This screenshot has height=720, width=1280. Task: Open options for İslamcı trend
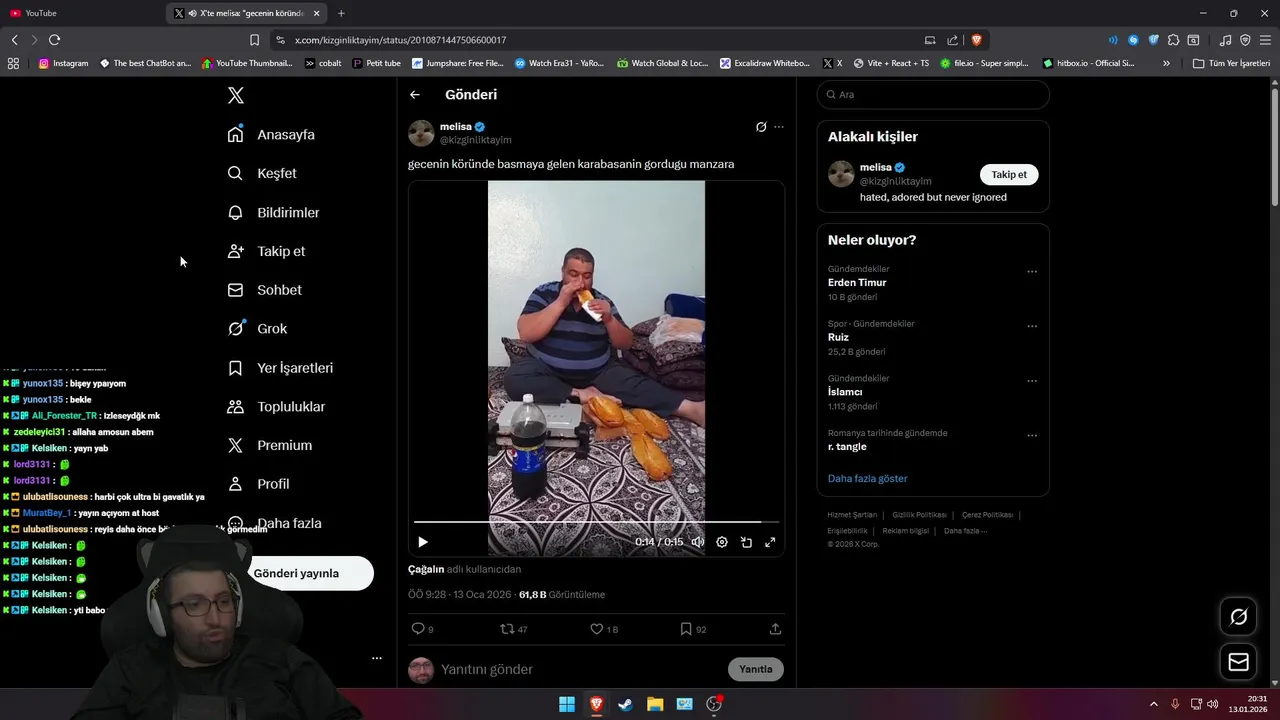click(1032, 381)
